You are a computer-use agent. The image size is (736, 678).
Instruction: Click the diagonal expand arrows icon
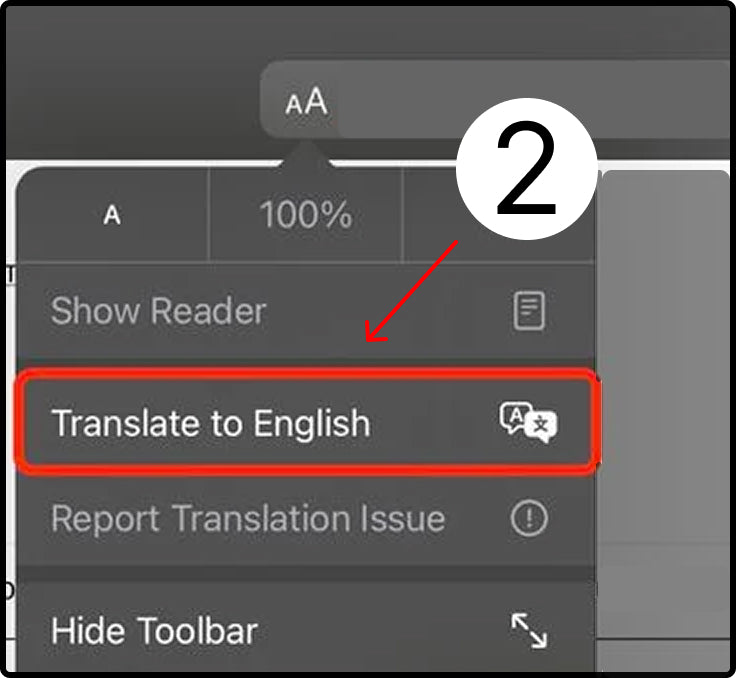(527, 631)
